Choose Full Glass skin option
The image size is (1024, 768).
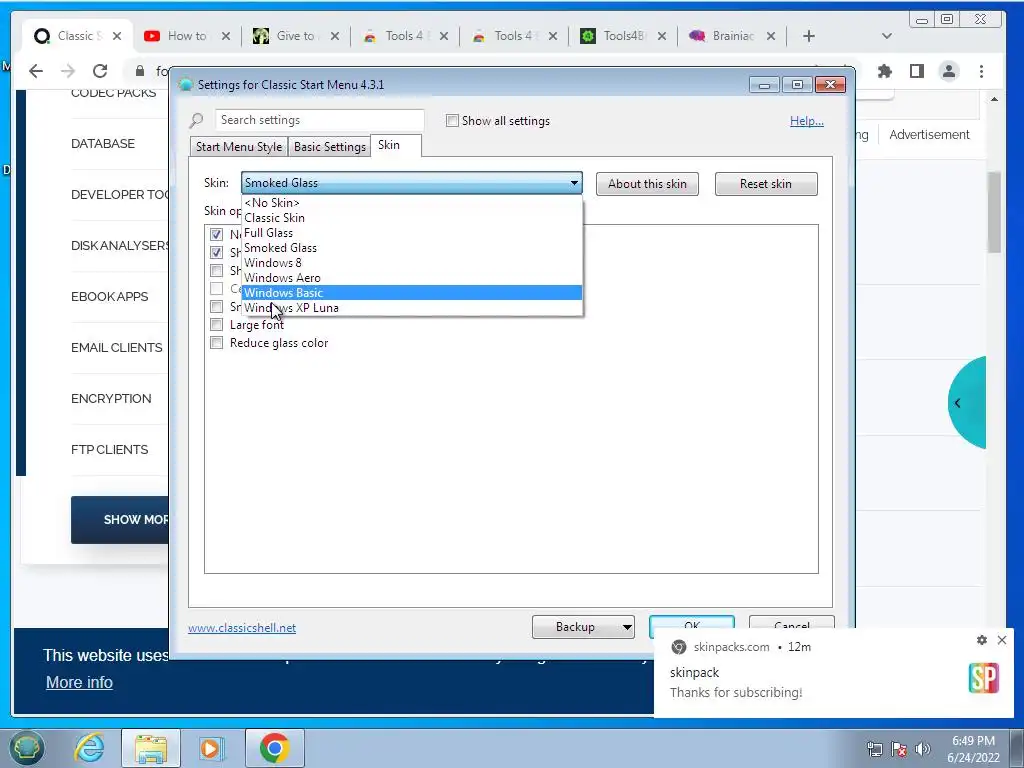411,232
